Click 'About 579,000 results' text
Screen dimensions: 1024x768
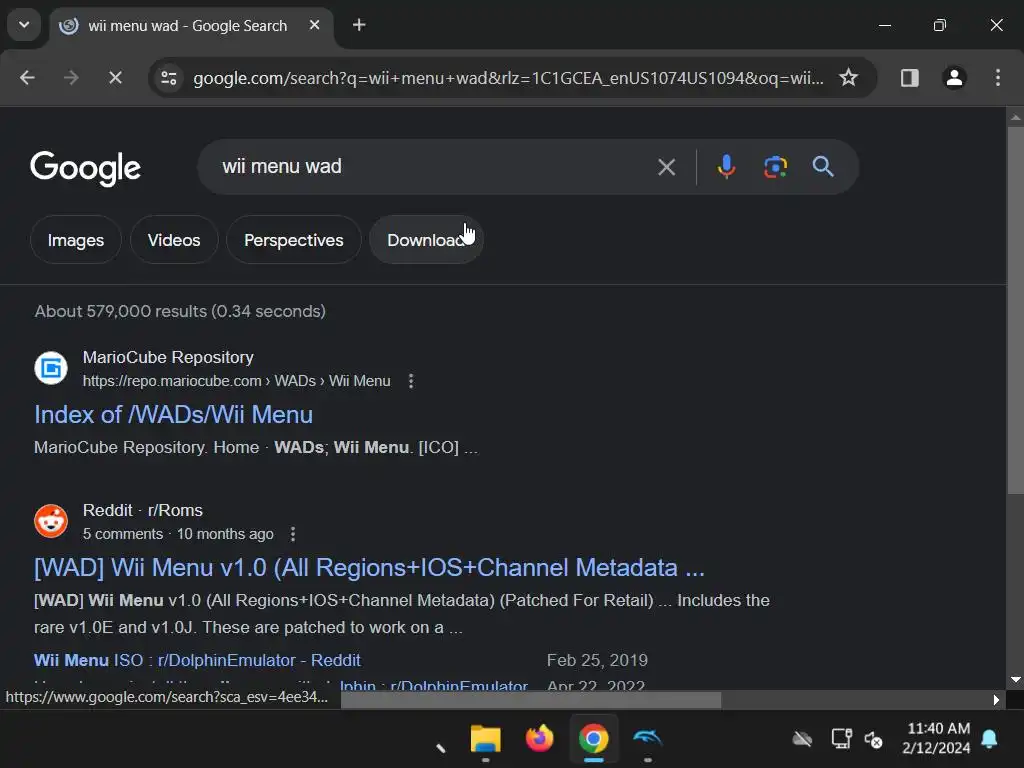coord(180,311)
